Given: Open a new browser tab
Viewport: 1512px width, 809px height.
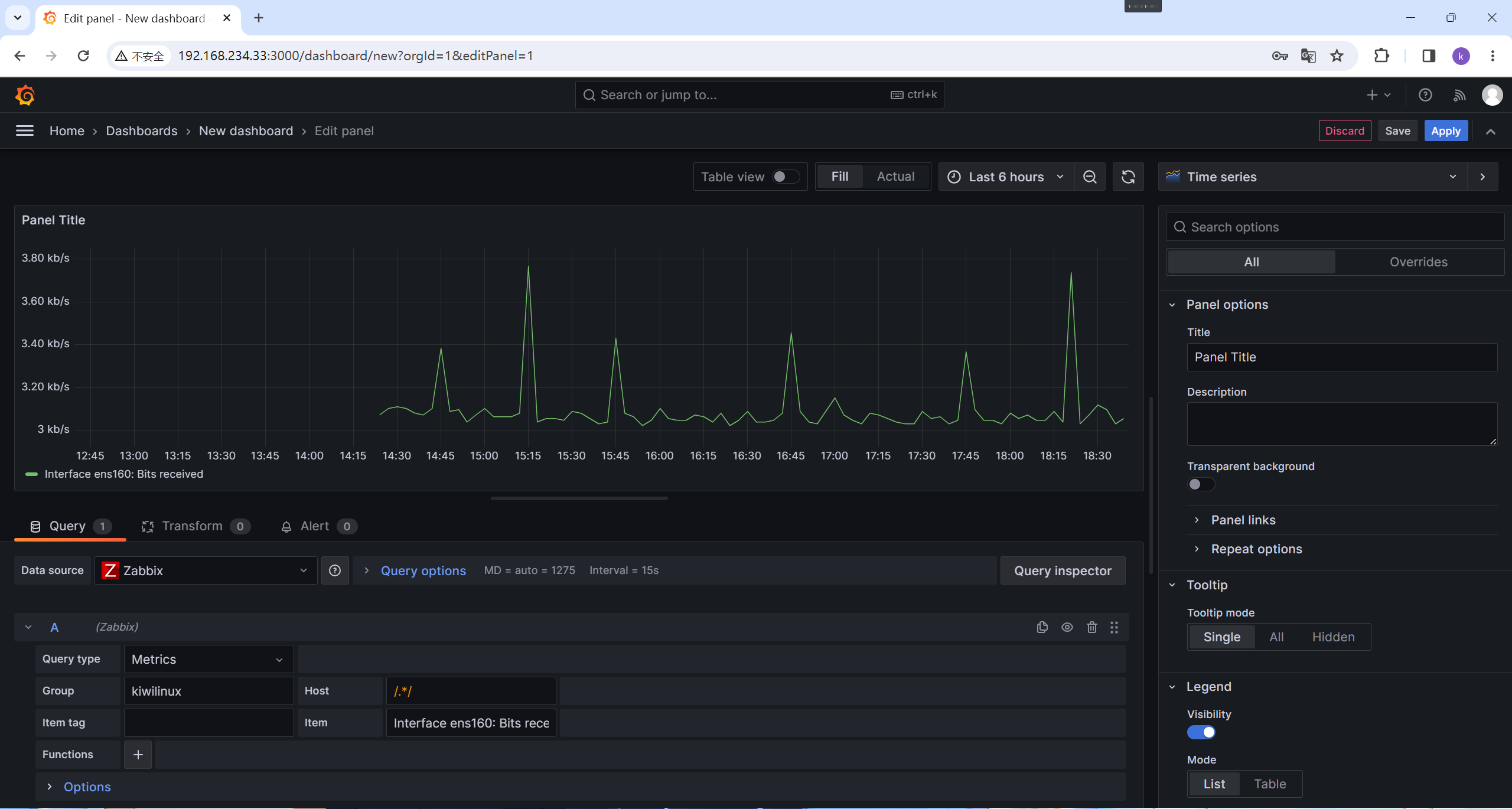Looking at the screenshot, I should [x=259, y=18].
